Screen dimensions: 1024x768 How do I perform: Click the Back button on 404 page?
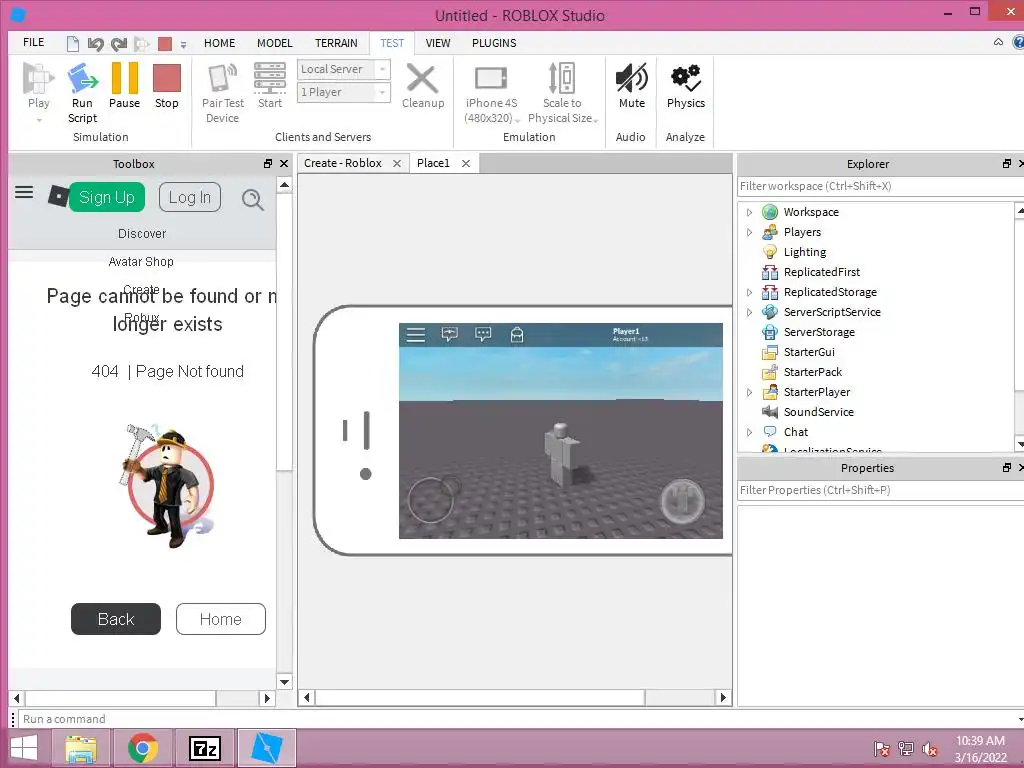(x=116, y=619)
